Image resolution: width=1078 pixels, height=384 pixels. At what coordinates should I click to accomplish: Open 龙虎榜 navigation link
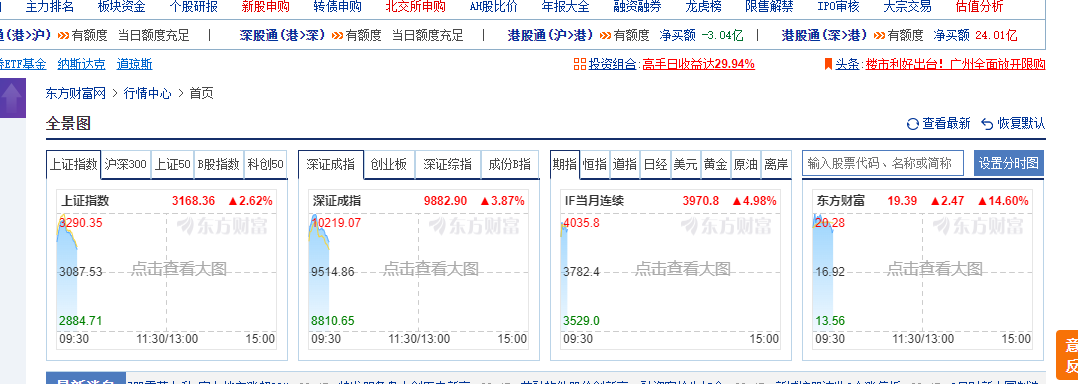click(x=704, y=8)
